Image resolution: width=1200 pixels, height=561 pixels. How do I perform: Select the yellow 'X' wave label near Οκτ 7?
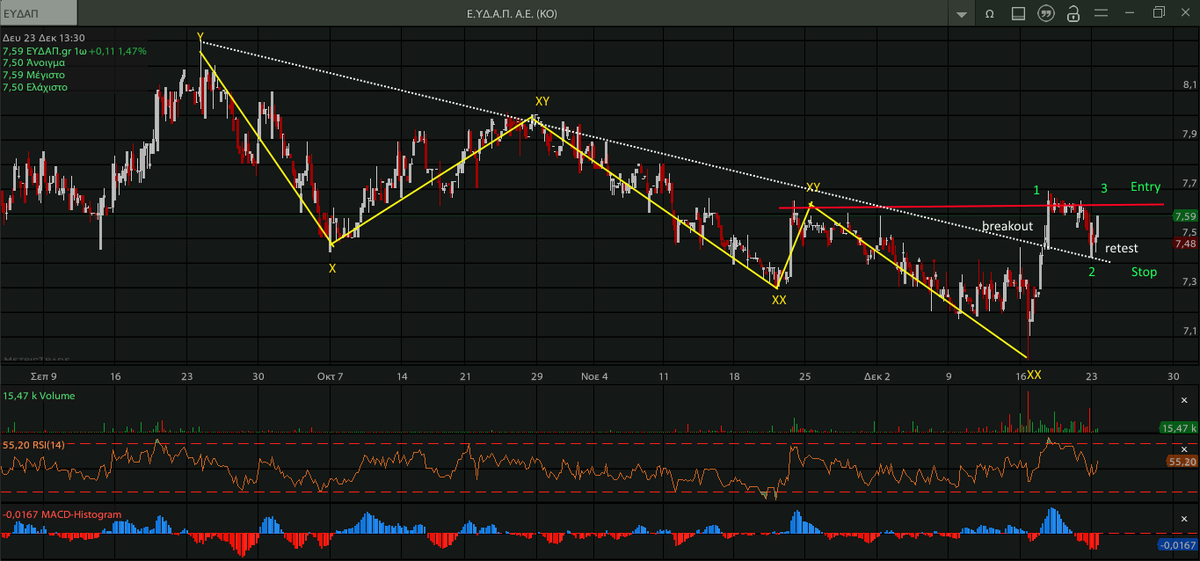coord(332,268)
